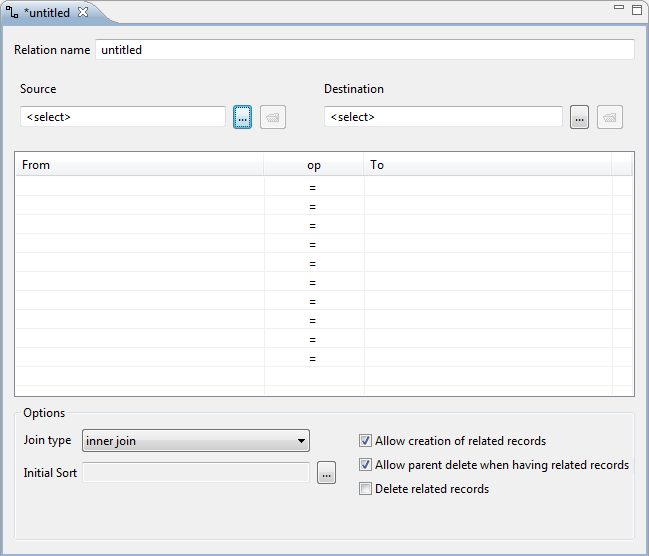649x556 pixels.
Task: Open Source table browse button
Action: tap(242, 117)
